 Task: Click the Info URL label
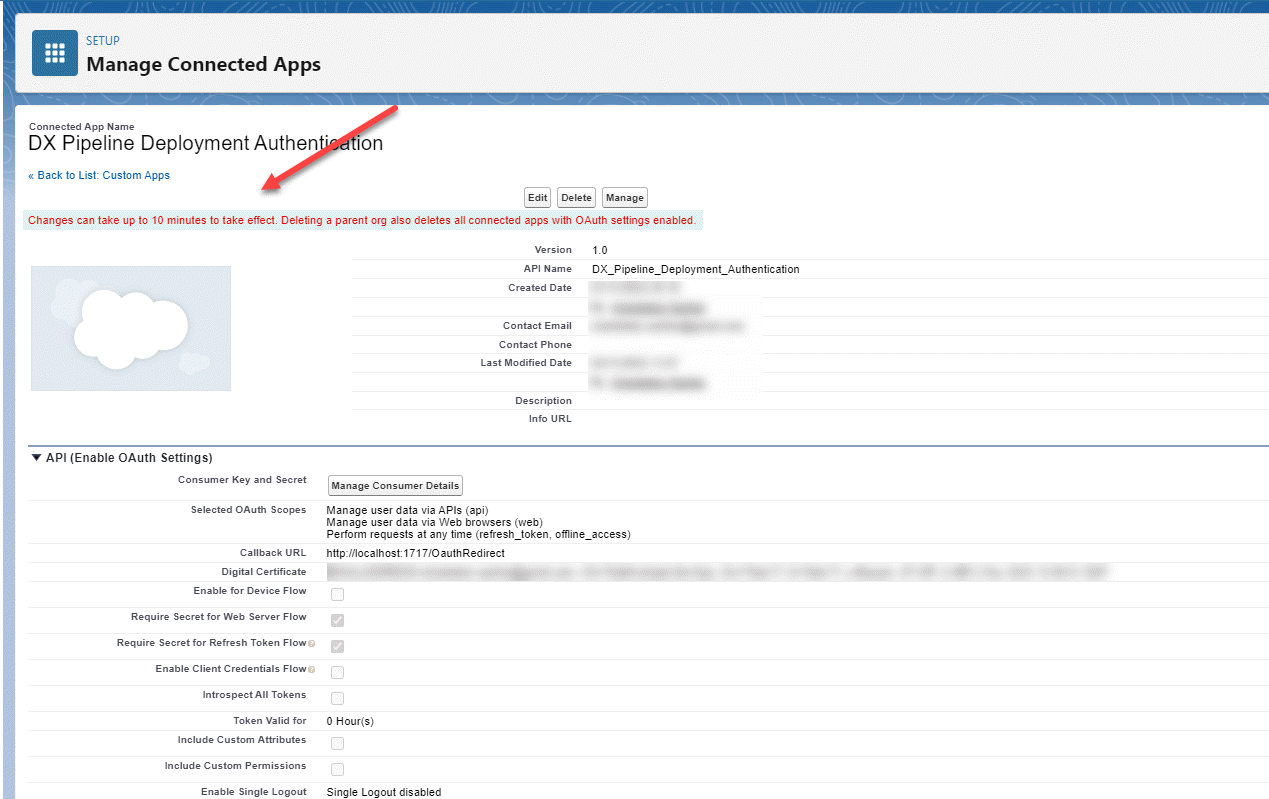(x=550, y=419)
